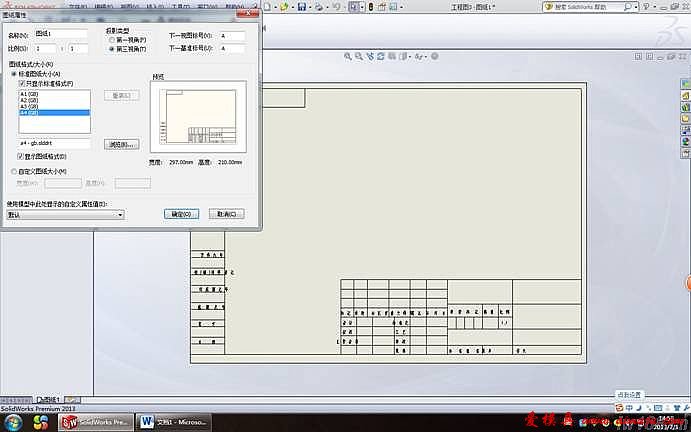Enable 自定义图纸大小 radio option
The image size is (691, 432).
pos(13,171)
